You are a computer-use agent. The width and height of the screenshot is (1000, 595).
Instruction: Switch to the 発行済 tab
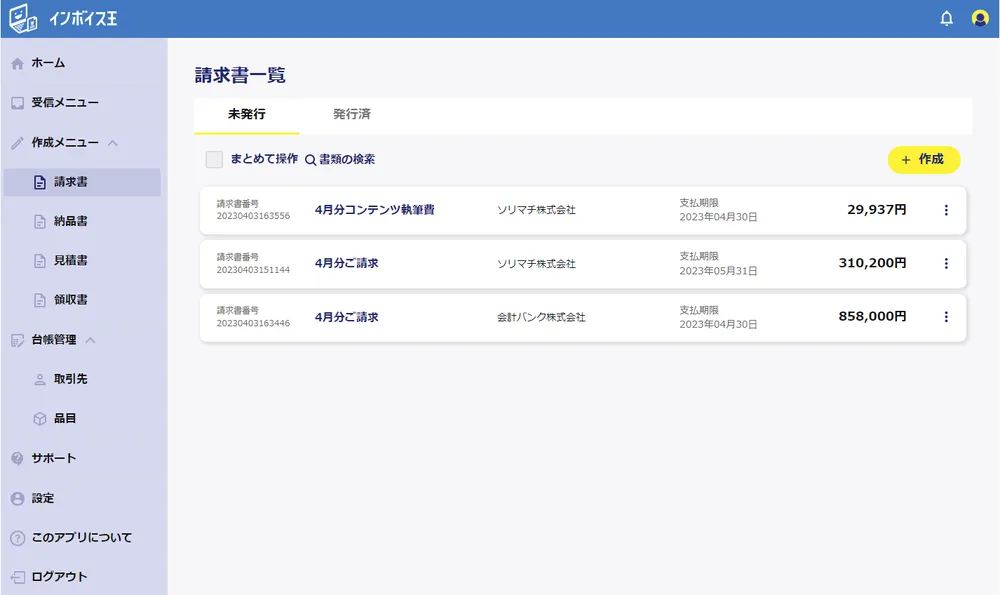coord(352,115)
